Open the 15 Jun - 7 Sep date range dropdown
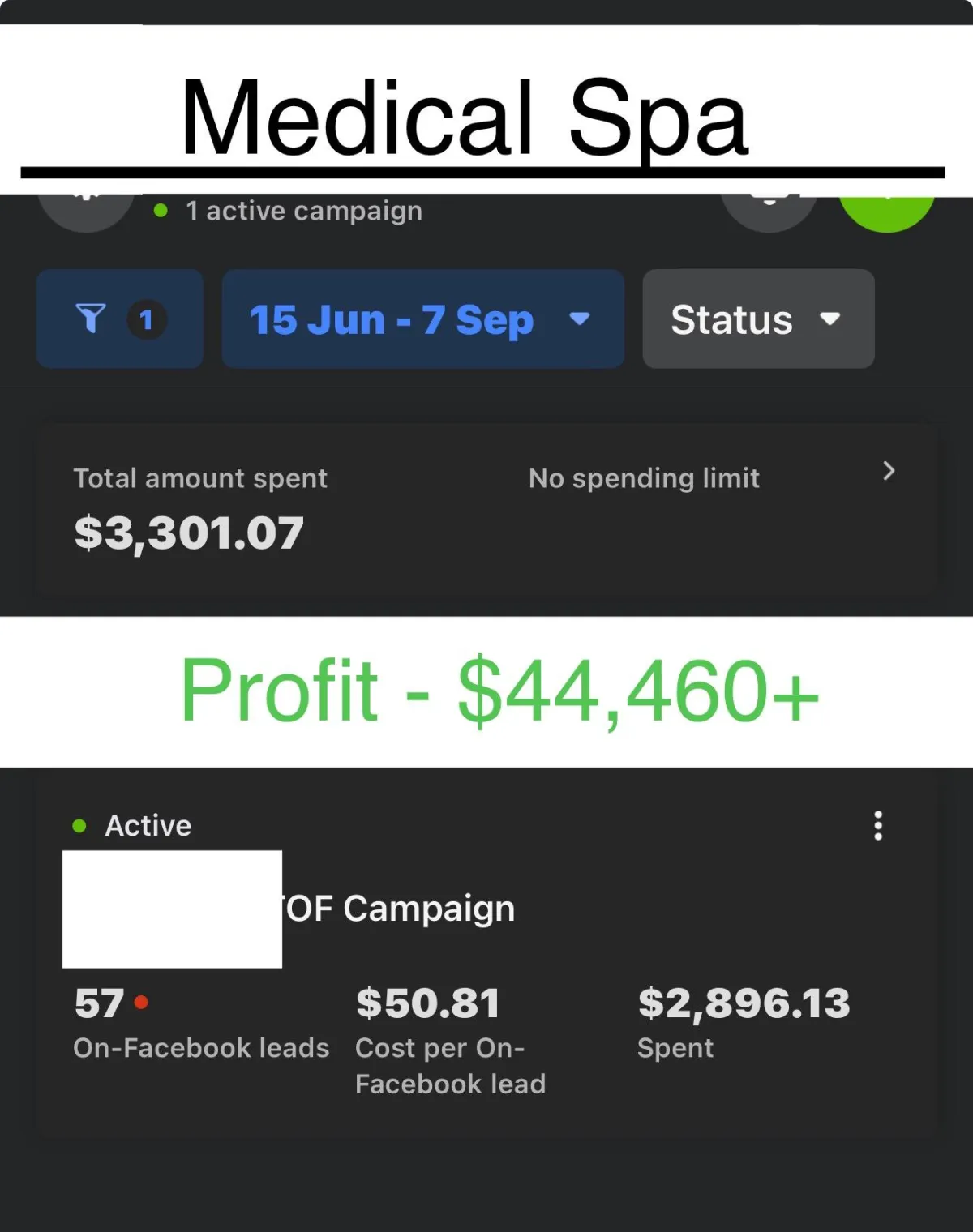The image size is (973, 1232). click(x=422, y=319)
